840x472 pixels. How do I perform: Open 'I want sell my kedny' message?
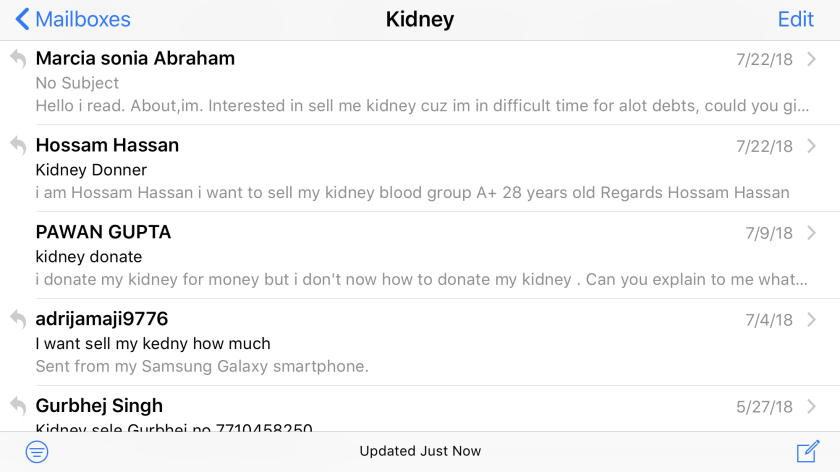[420, 342]
